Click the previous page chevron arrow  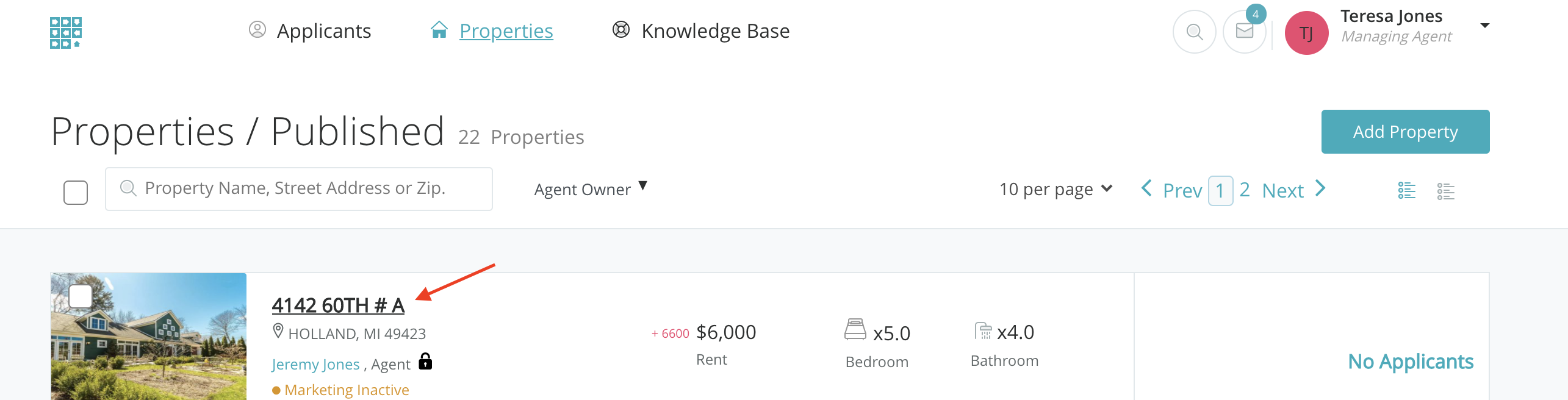(x=1146, y=188)
